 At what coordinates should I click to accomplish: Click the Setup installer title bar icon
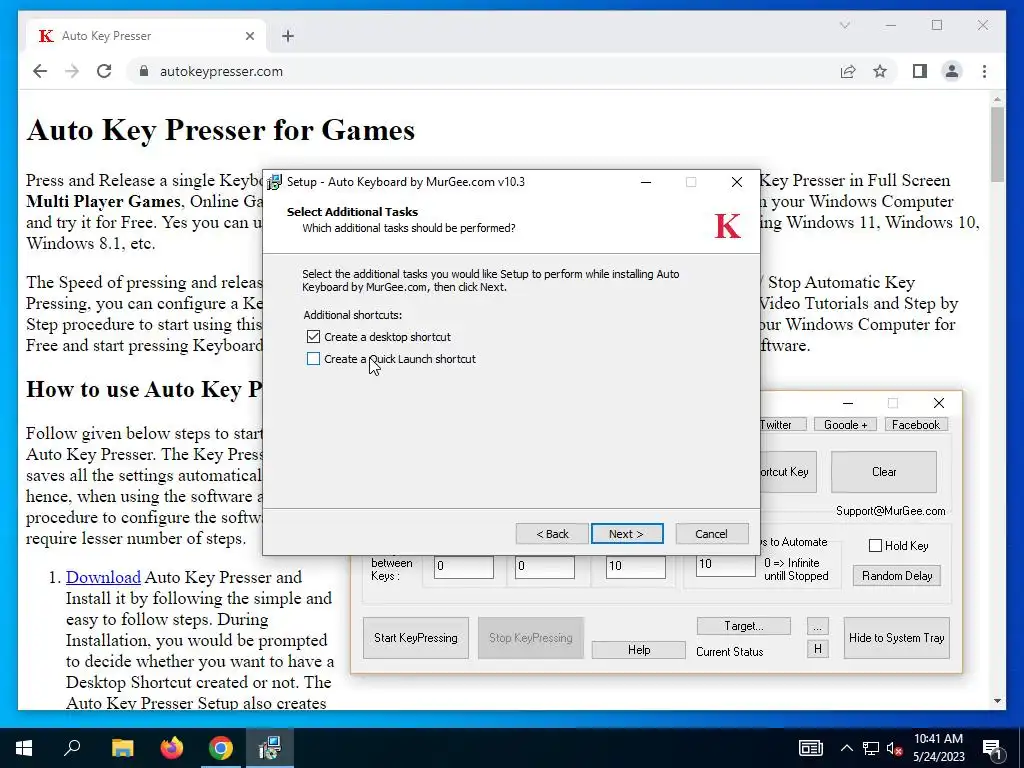pyautogui.click(x=275, y=182)
